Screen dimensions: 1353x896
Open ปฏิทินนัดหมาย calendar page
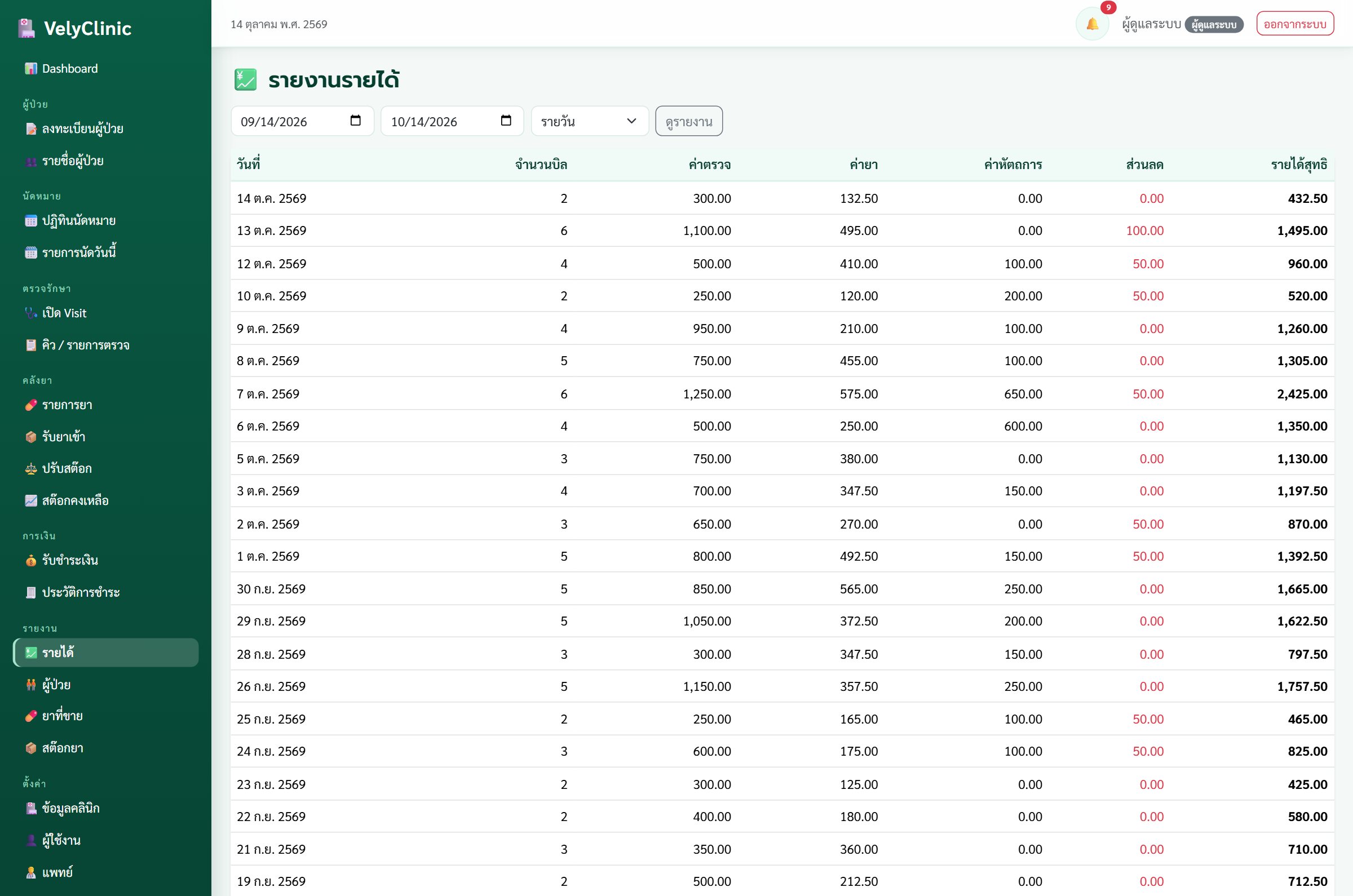coord(105,220)
